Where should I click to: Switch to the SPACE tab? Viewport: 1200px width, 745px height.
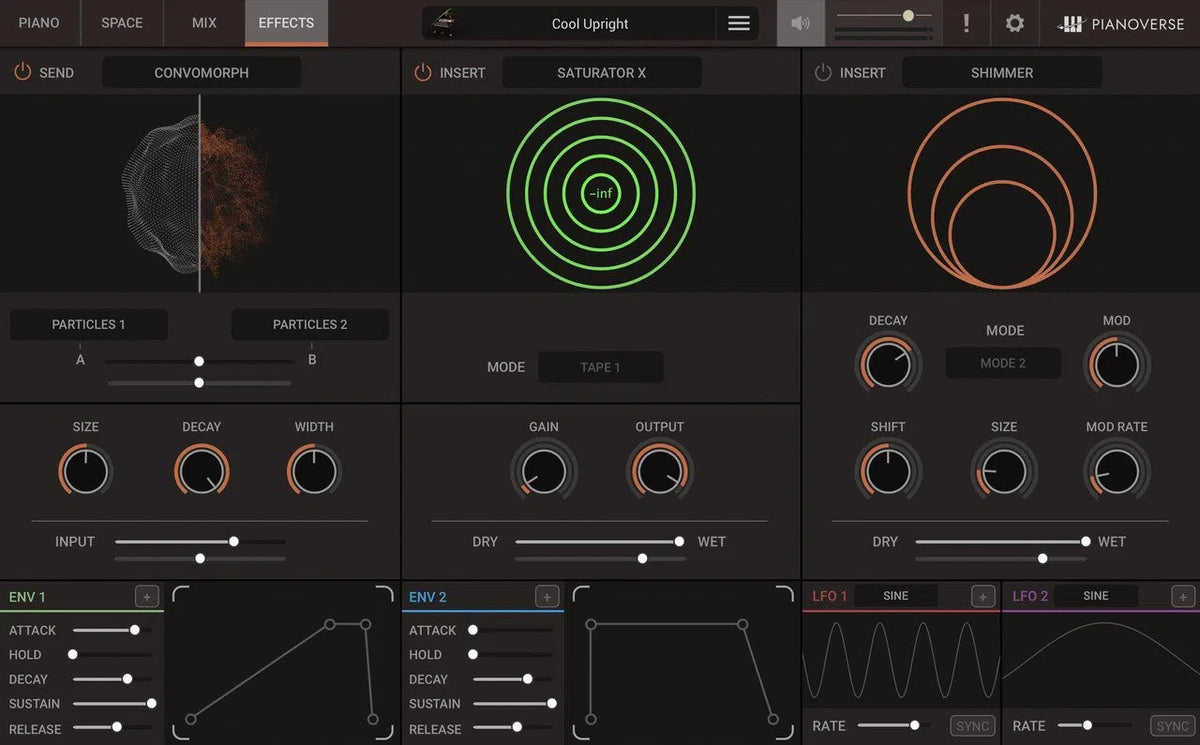122,23
